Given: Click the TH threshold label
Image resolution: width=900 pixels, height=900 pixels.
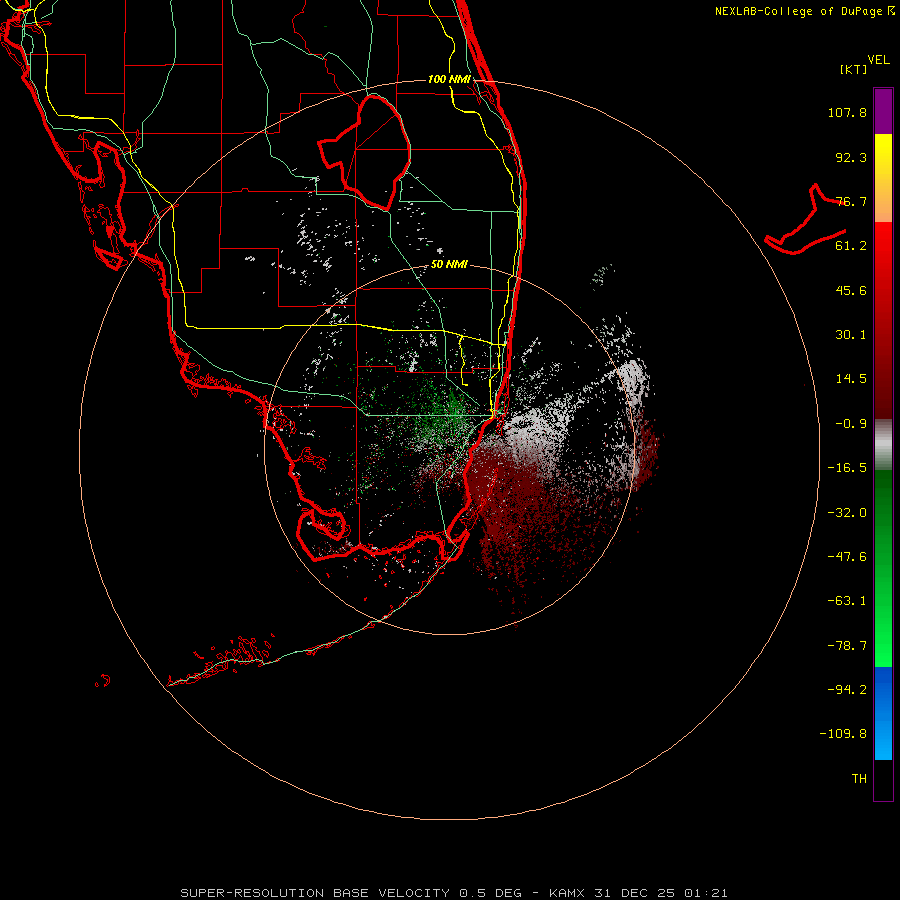Looking at the screenshot, I should point(859,779).
